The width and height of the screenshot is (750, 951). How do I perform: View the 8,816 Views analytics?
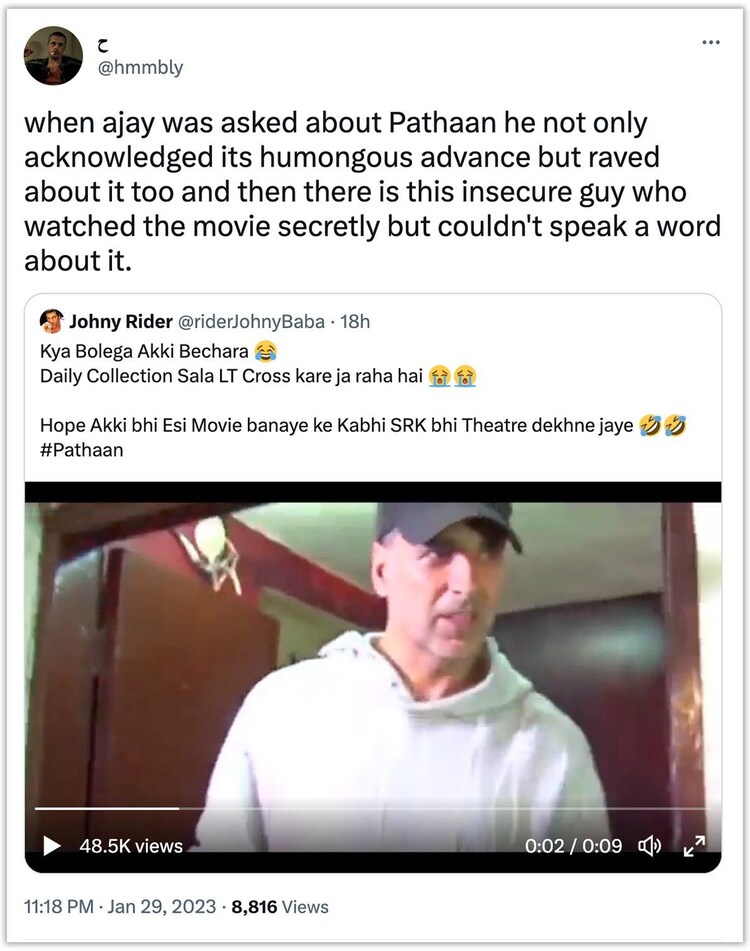click(280, 907)
